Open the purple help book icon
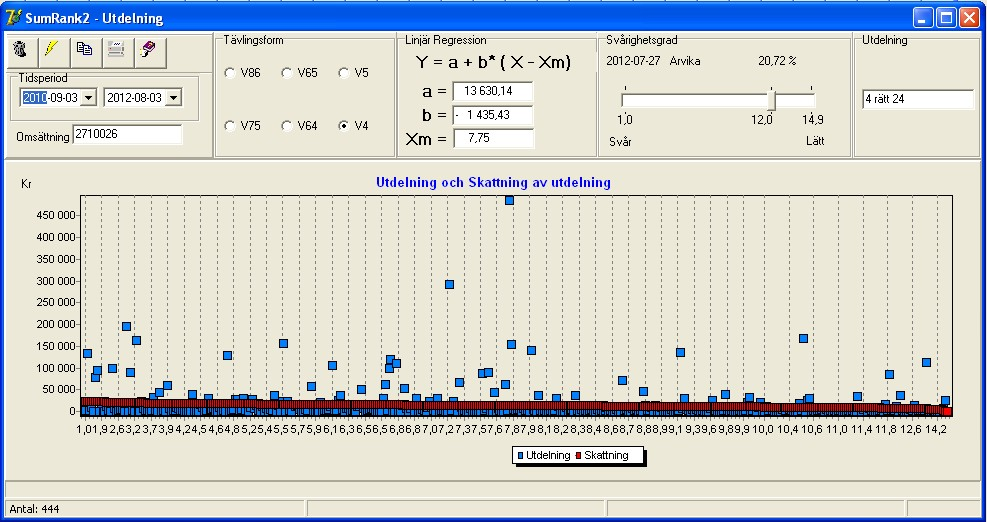 tap(150, 50)
